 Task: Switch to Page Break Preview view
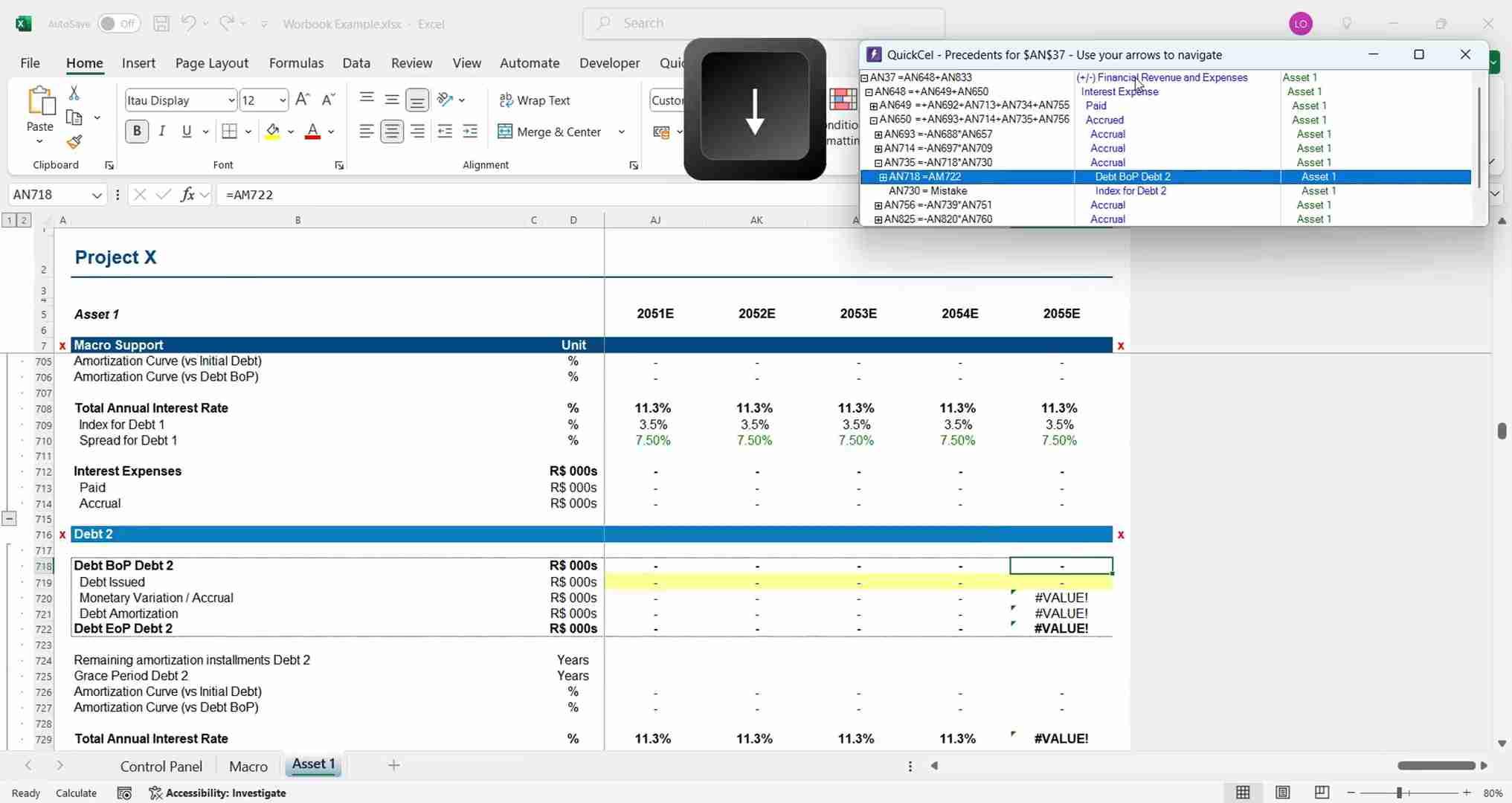click(1322, 793)
